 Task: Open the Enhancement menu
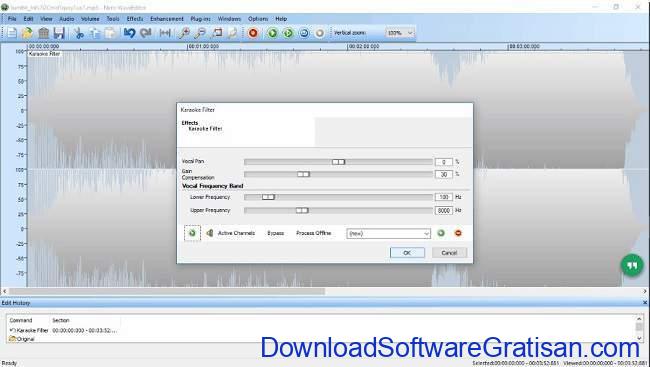[x=167, y=19]
